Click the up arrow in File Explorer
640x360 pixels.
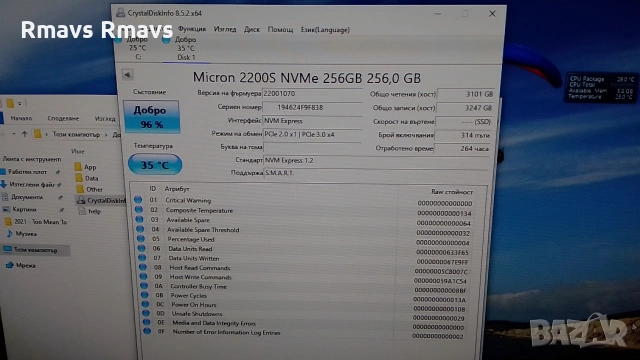coord(24,133)
